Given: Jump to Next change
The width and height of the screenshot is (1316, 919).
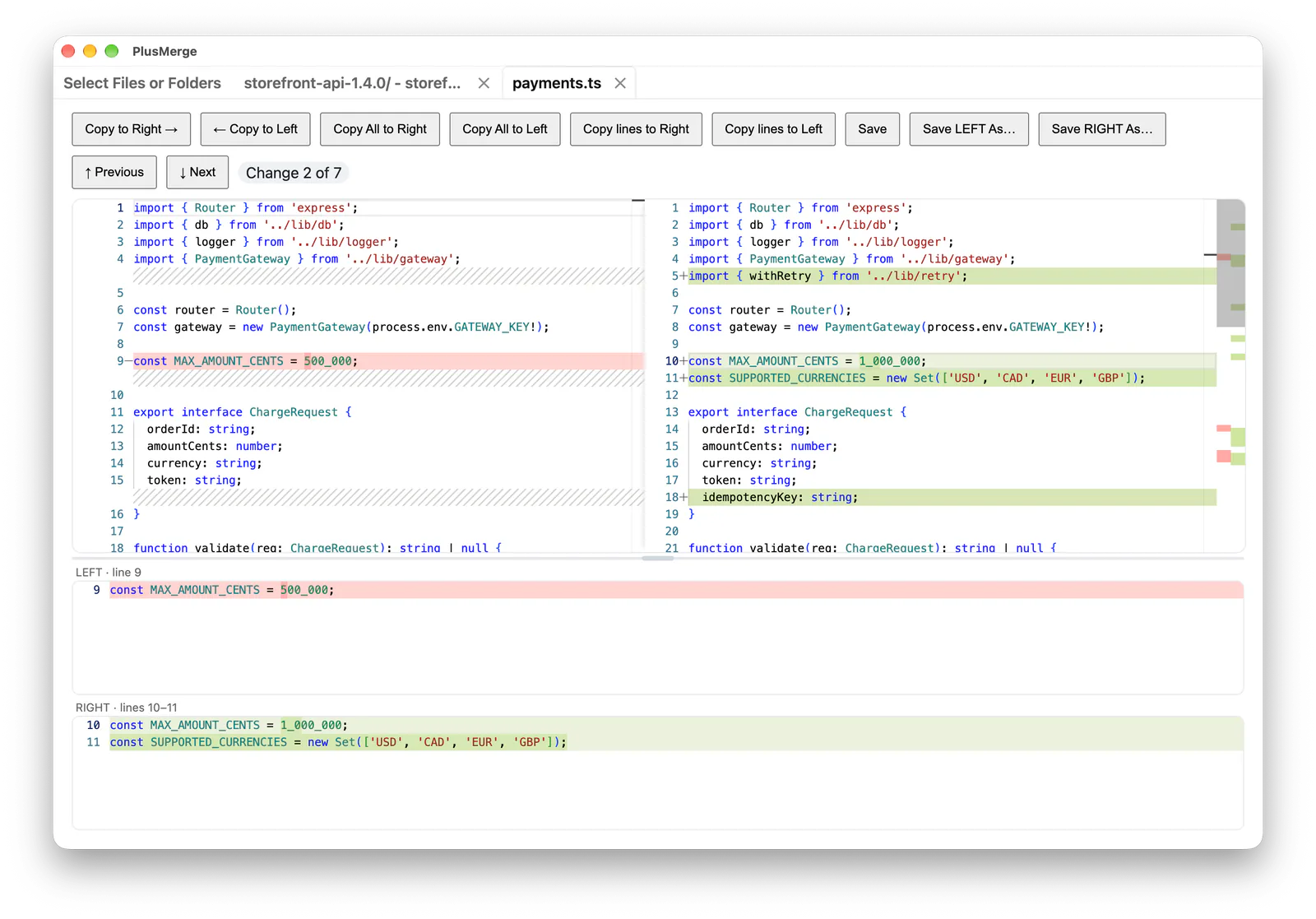Looking at the screenshot, I should point(197,172).
